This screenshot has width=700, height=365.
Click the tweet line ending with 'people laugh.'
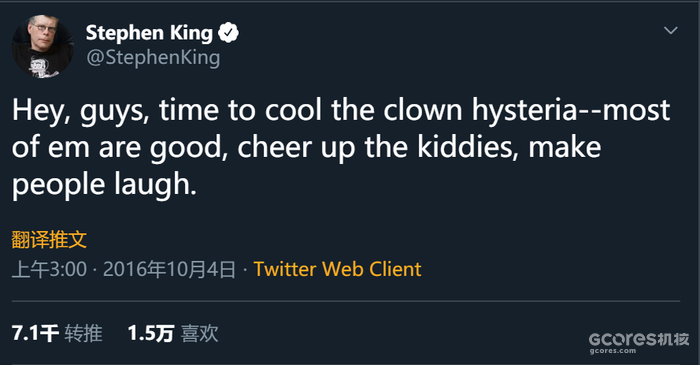[x=104, y=185]
